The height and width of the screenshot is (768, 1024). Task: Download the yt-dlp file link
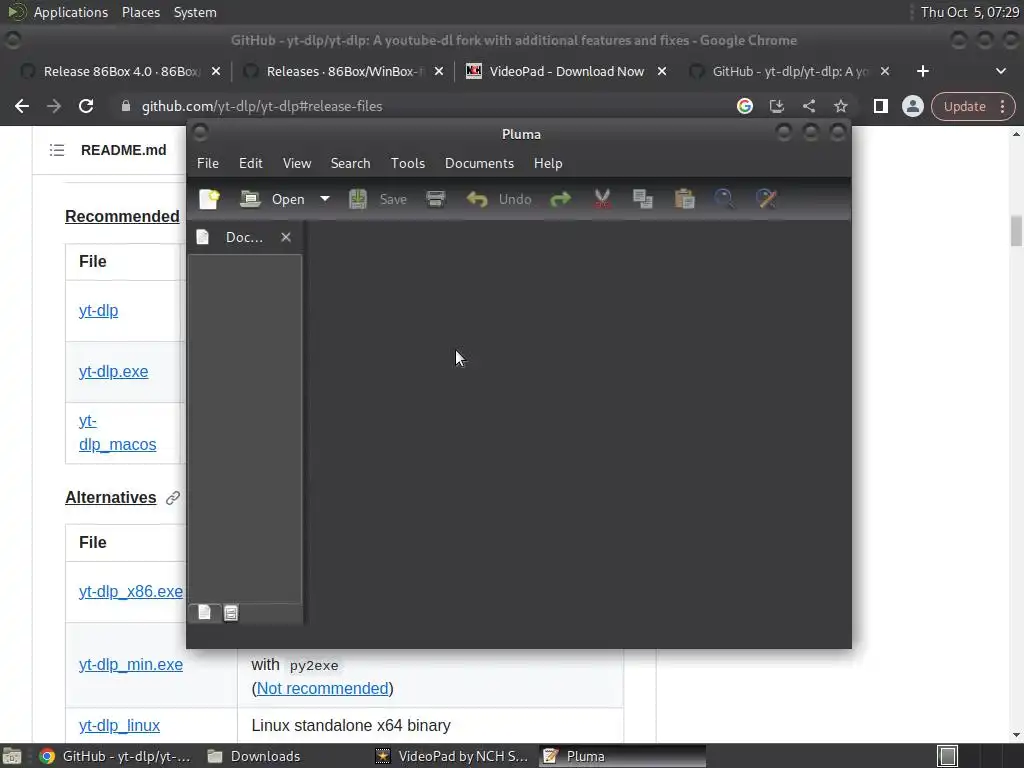[99, 310]
